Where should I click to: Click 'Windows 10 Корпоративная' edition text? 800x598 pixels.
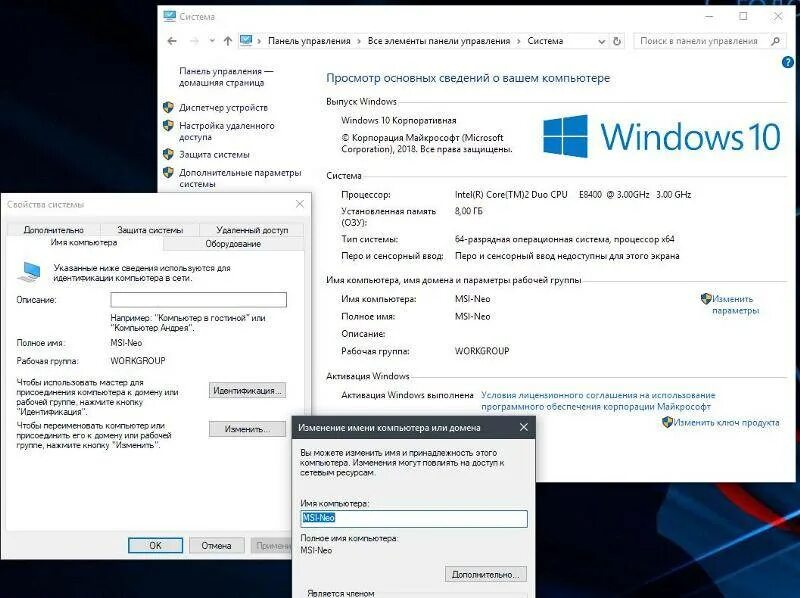tap(399, 120)
